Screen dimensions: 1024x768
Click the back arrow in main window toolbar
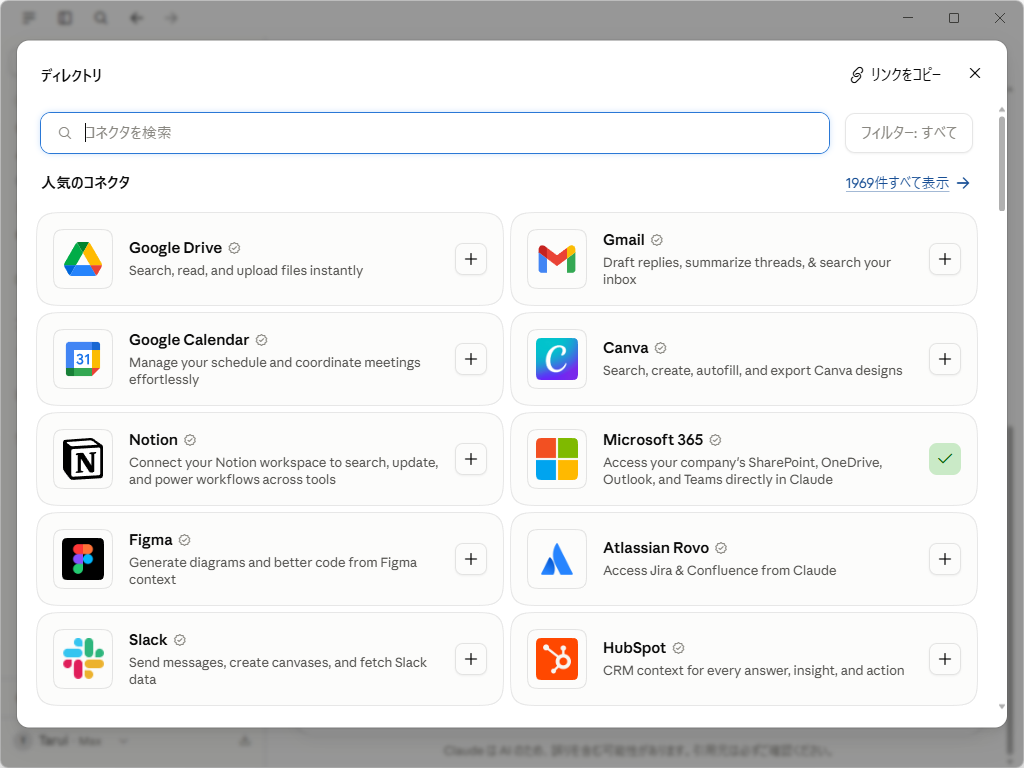tap(136, 18)
